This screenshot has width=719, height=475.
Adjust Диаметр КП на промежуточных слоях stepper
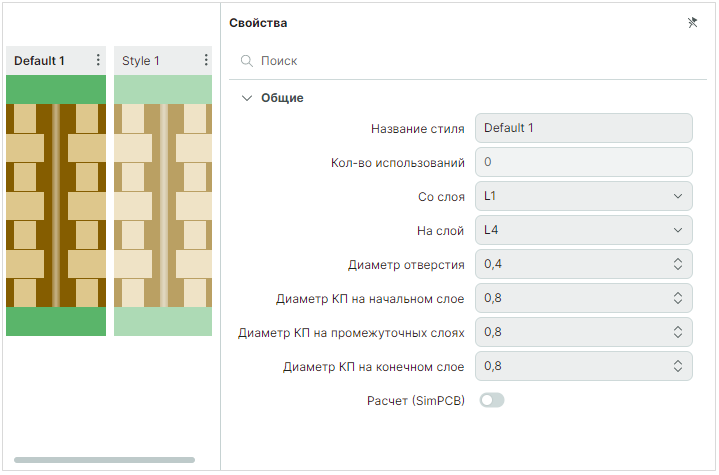pyautogui.click(x=677, y=332)
